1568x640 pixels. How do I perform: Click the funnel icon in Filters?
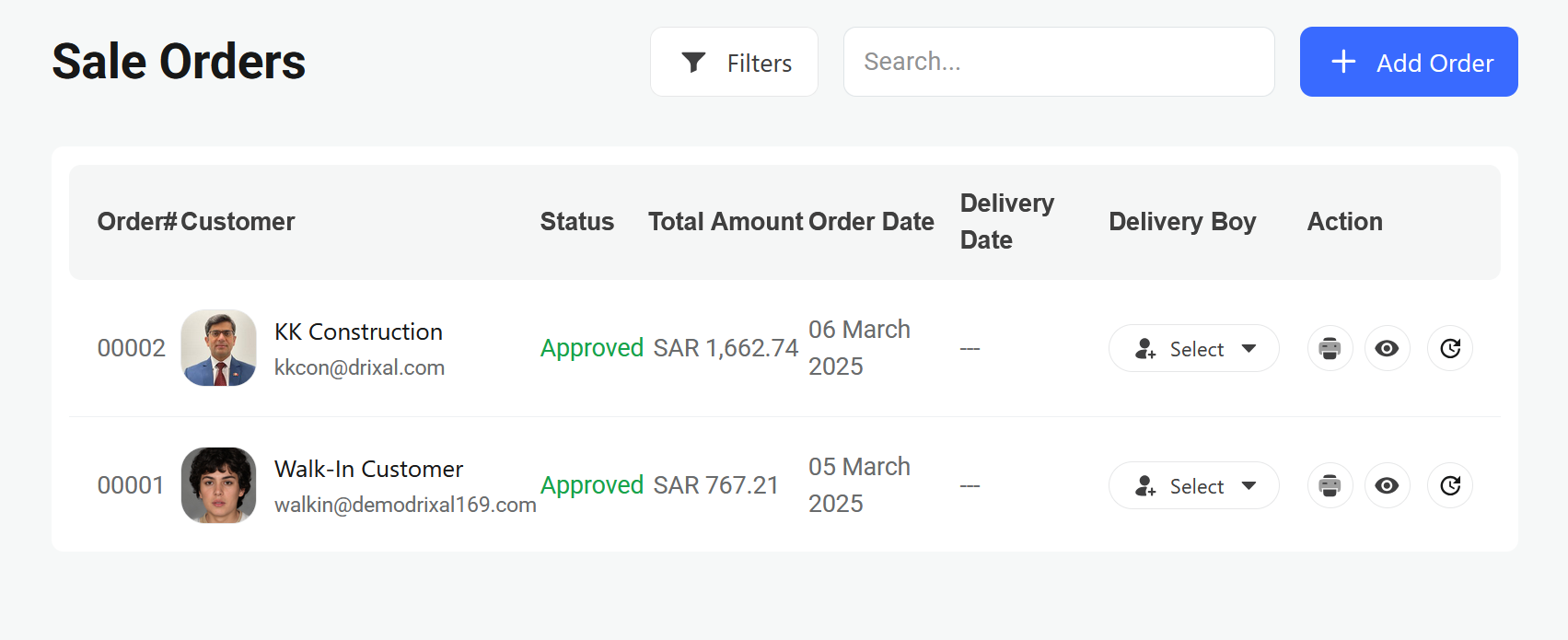pyautogui.click(x=693, y=63)
